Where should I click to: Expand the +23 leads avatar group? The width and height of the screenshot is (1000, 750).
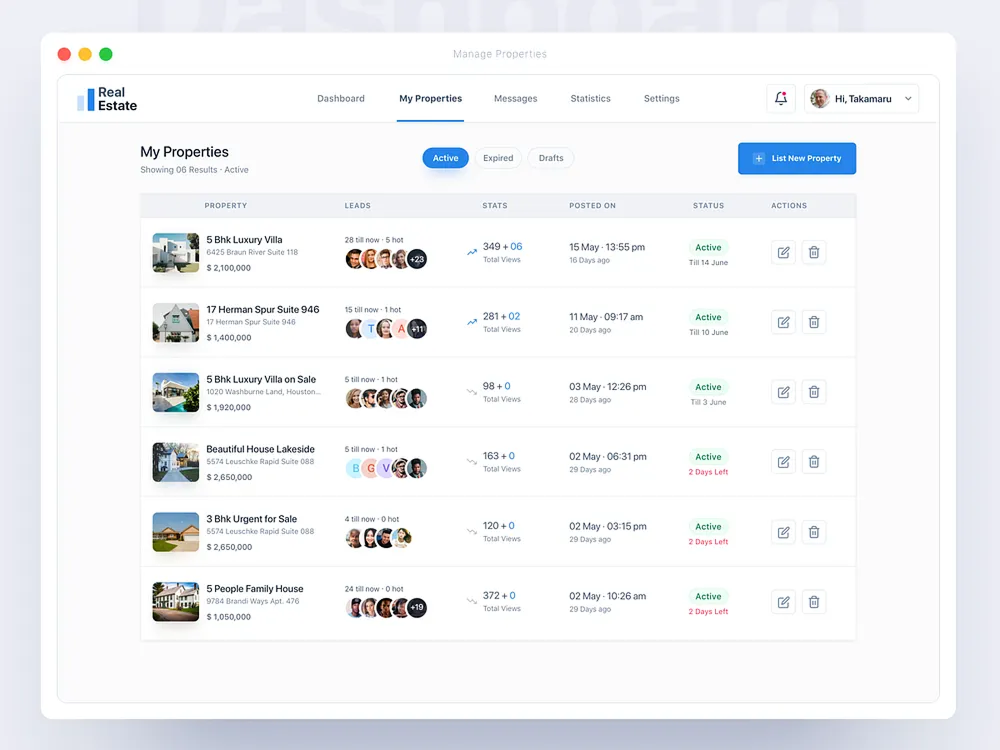417,259
